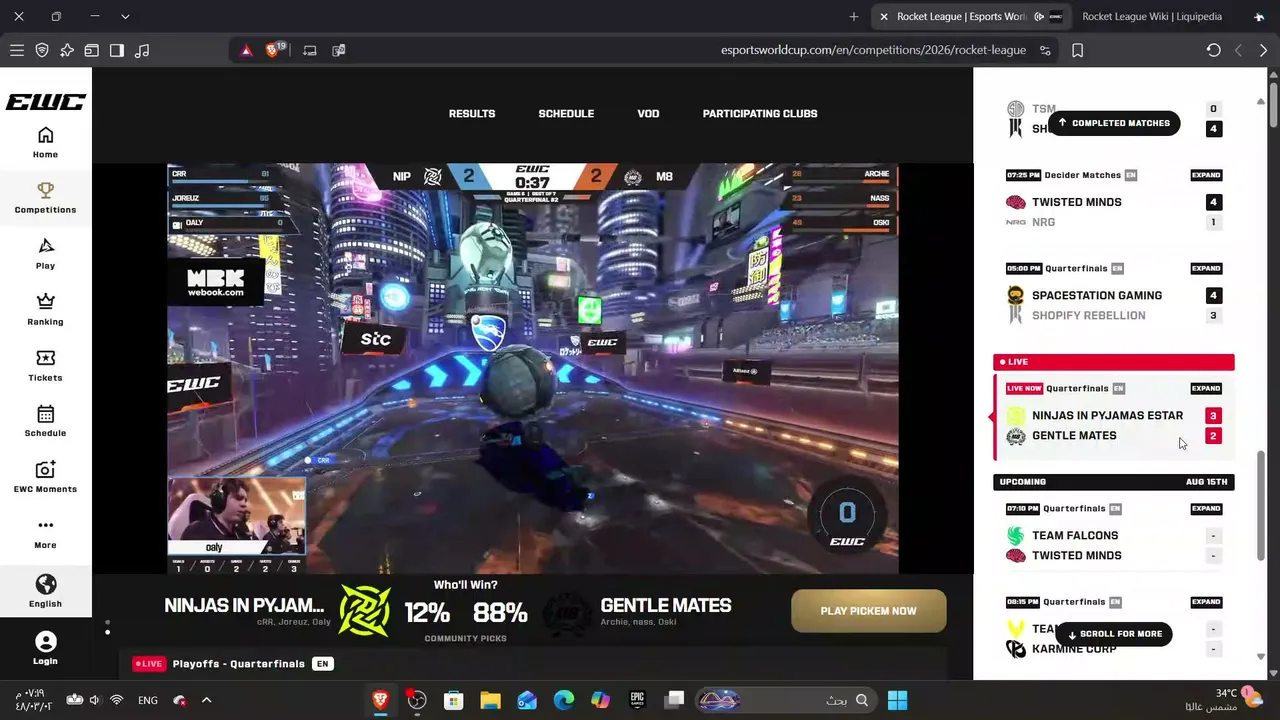Jump to COMPLETED MATCHES
This screenshot has height=720, width=1280.
(x=1114, y=123)
